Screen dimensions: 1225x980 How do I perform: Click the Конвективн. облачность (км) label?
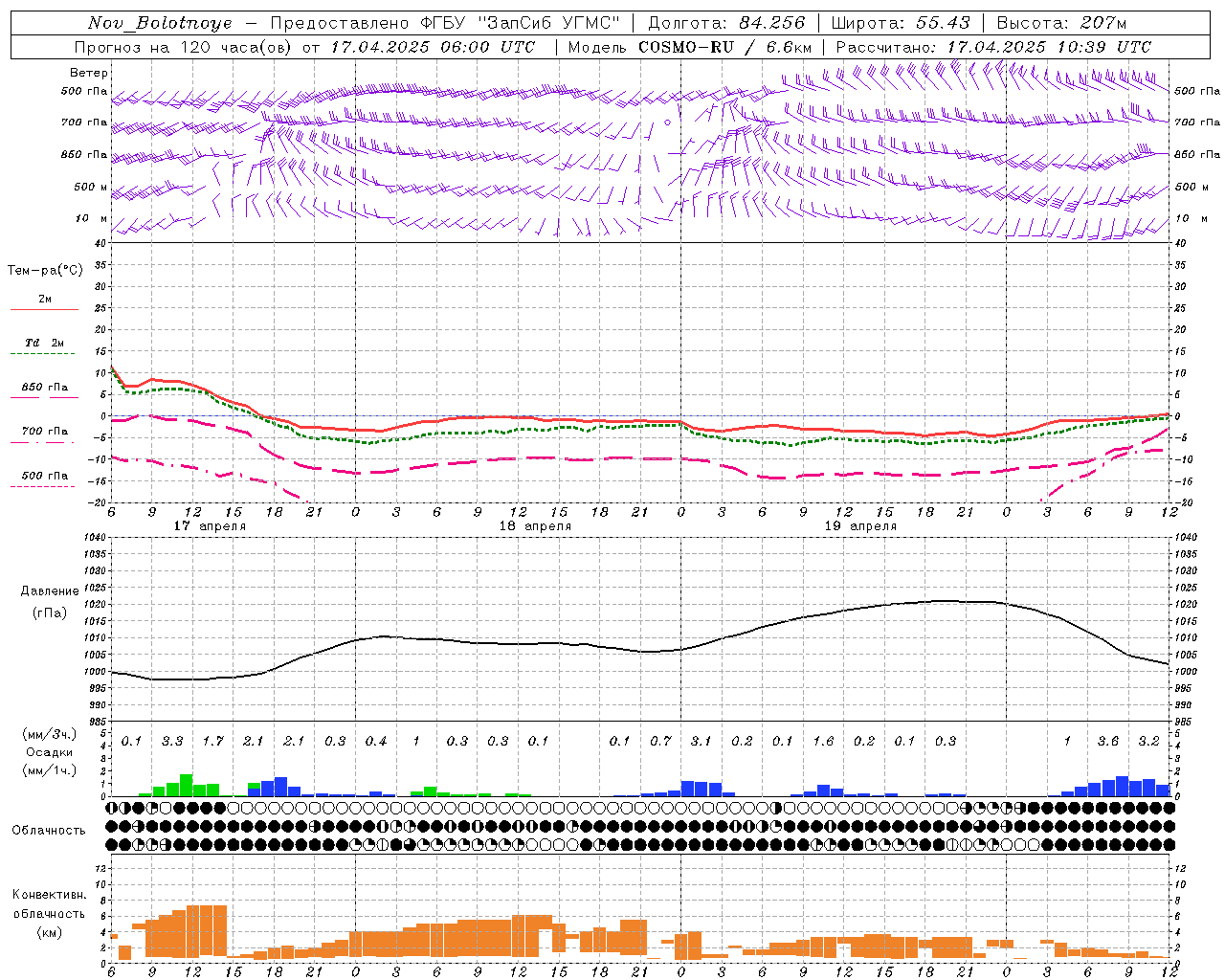49,913
